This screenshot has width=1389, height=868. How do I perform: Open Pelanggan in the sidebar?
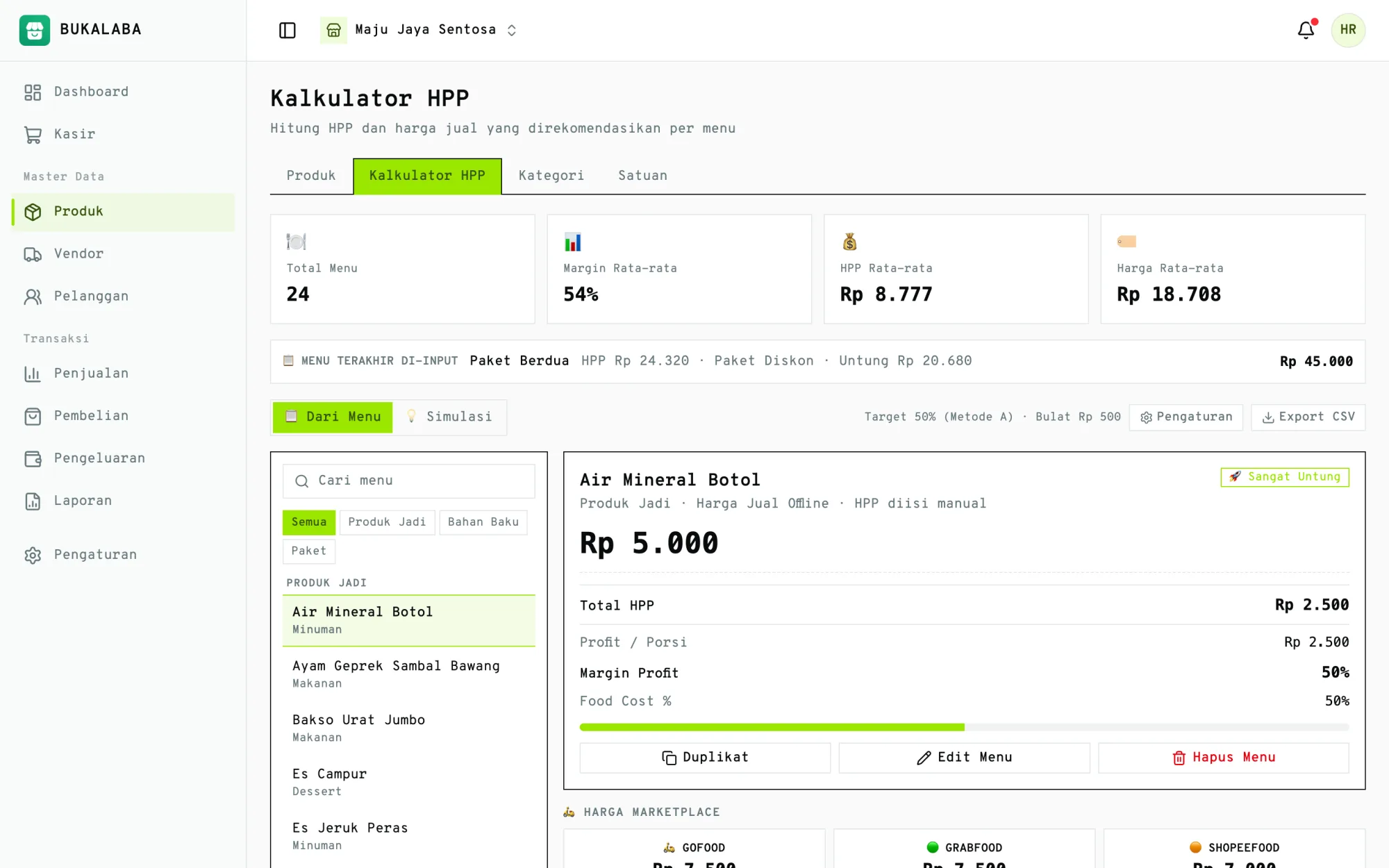pos(123,297)
